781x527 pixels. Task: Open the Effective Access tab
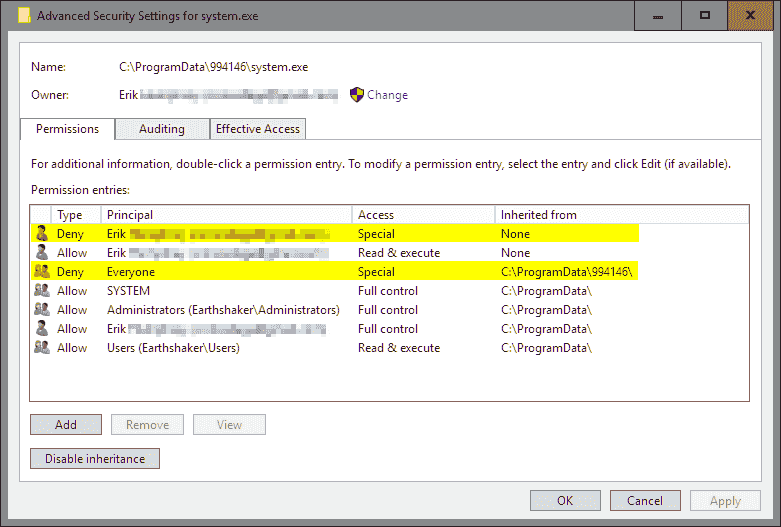point(258,129)
